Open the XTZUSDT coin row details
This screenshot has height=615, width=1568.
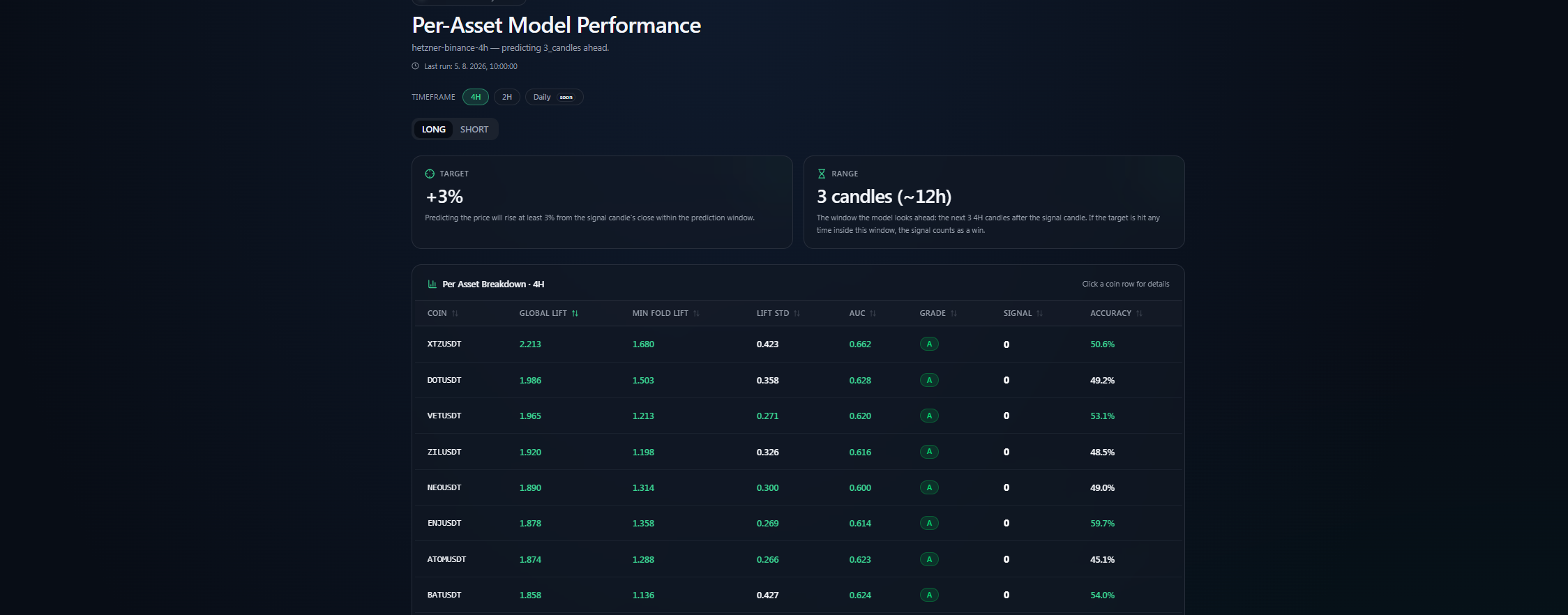[x=798, y=344]
